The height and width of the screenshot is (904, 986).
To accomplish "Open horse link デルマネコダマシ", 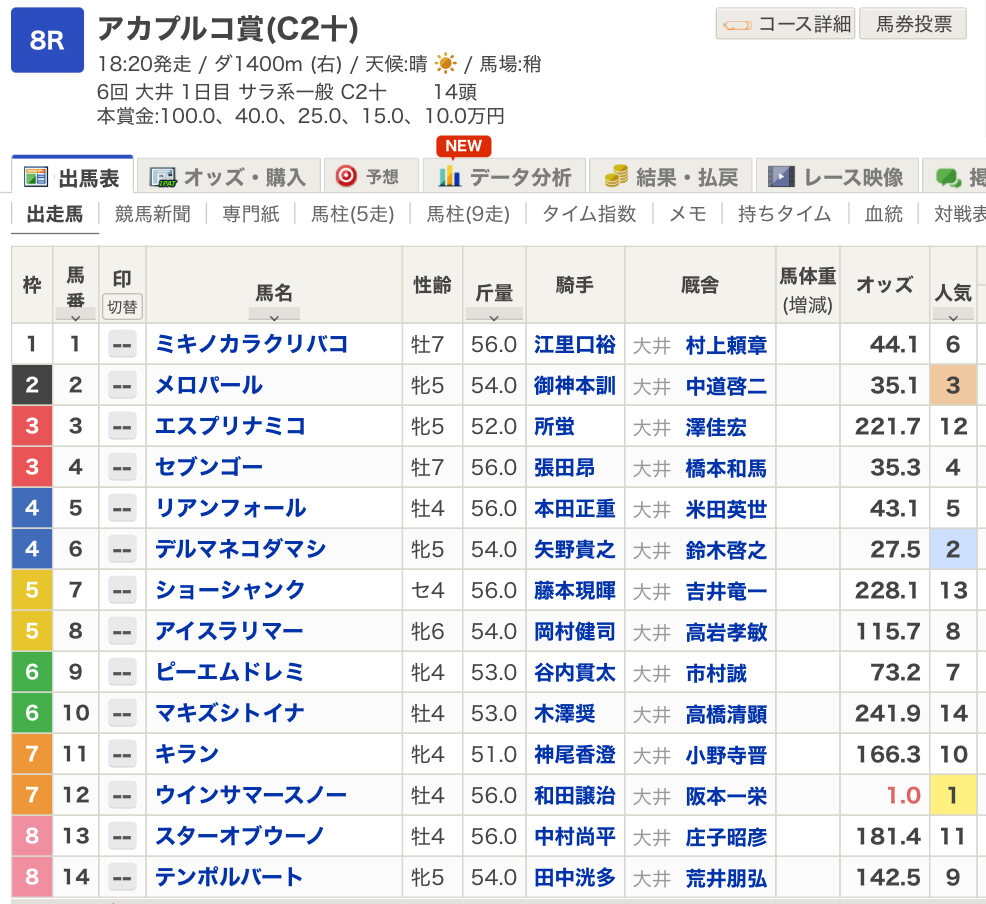I will pos(240,549).
